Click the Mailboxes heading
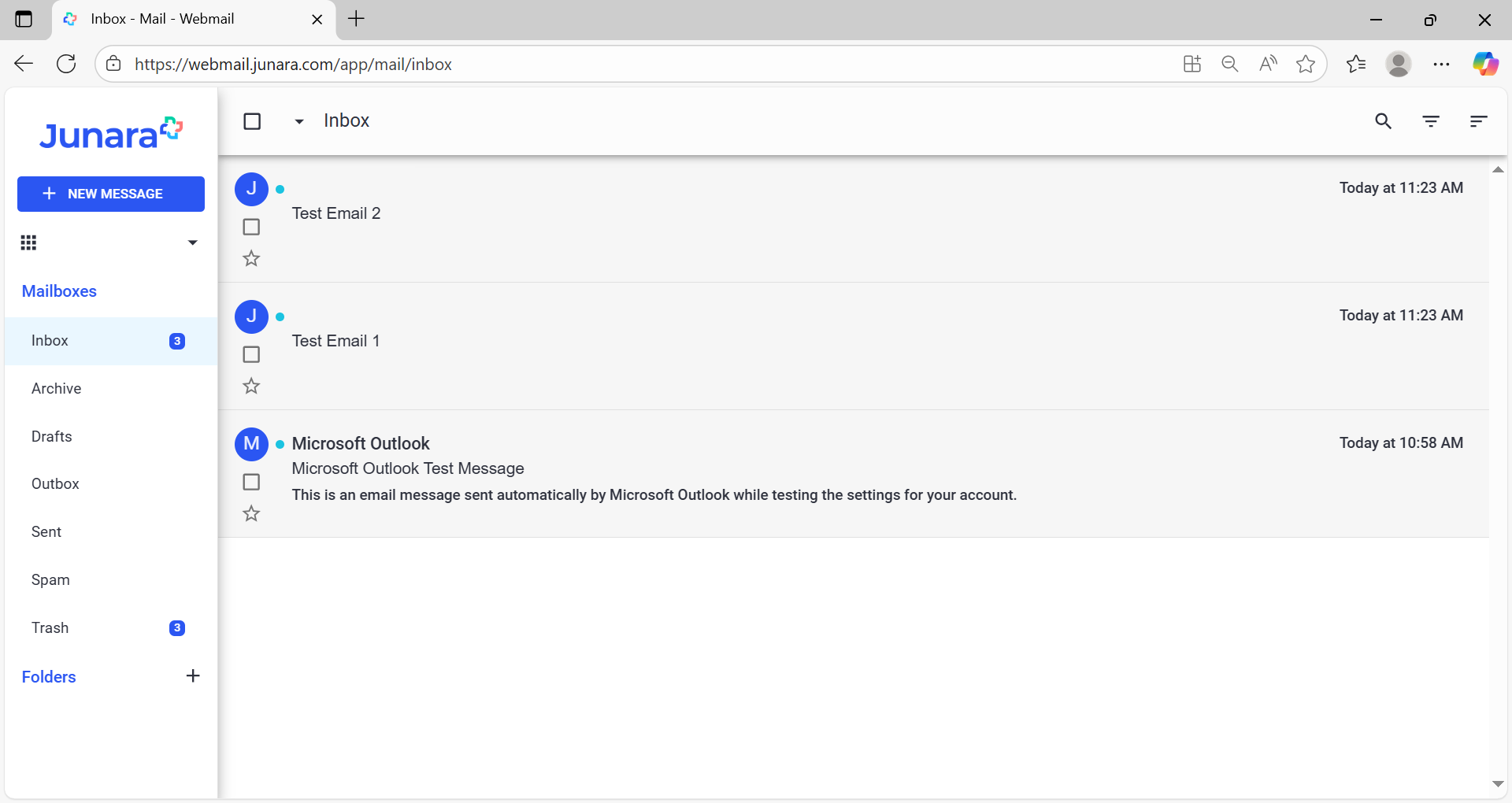Viewport: 1512px width, 803px height. 59,291
